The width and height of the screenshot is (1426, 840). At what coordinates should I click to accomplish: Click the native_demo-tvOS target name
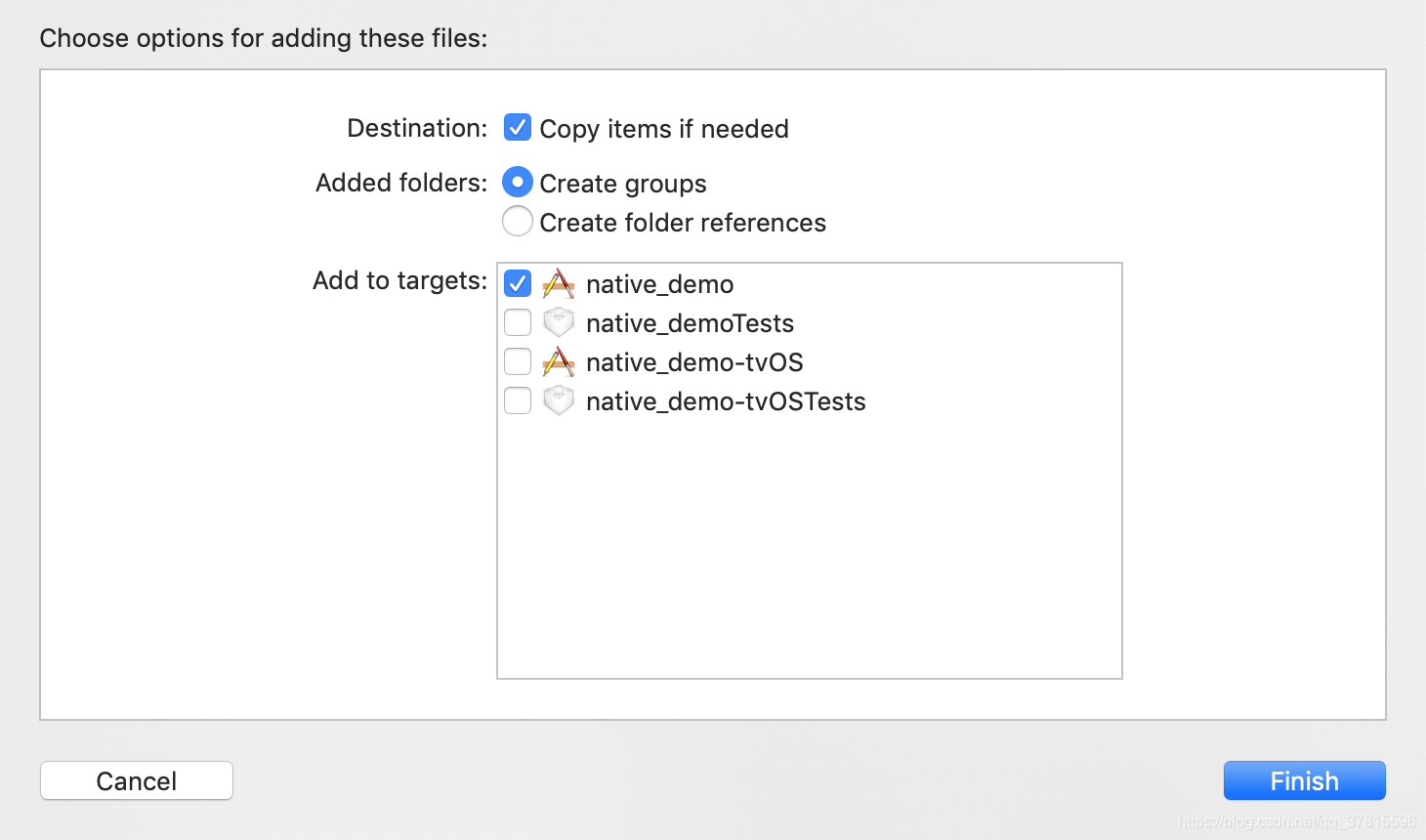coord(694,362)
